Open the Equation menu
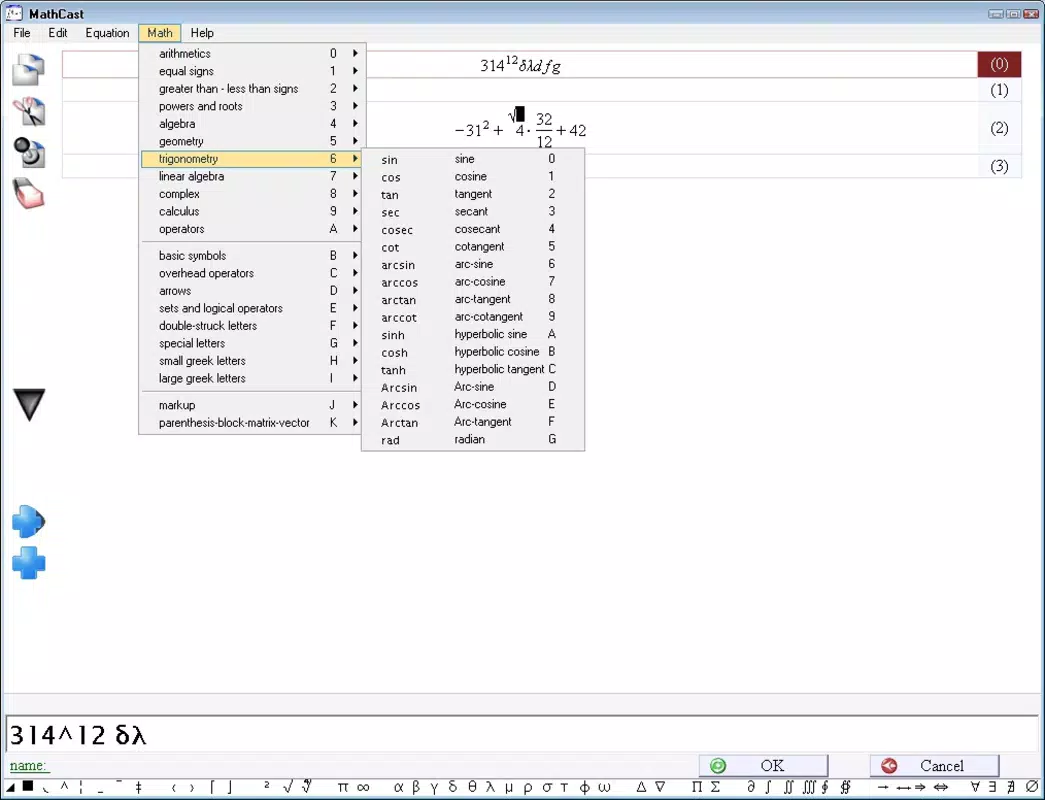The image size is (1045, 800). click(x=107, y=33)
